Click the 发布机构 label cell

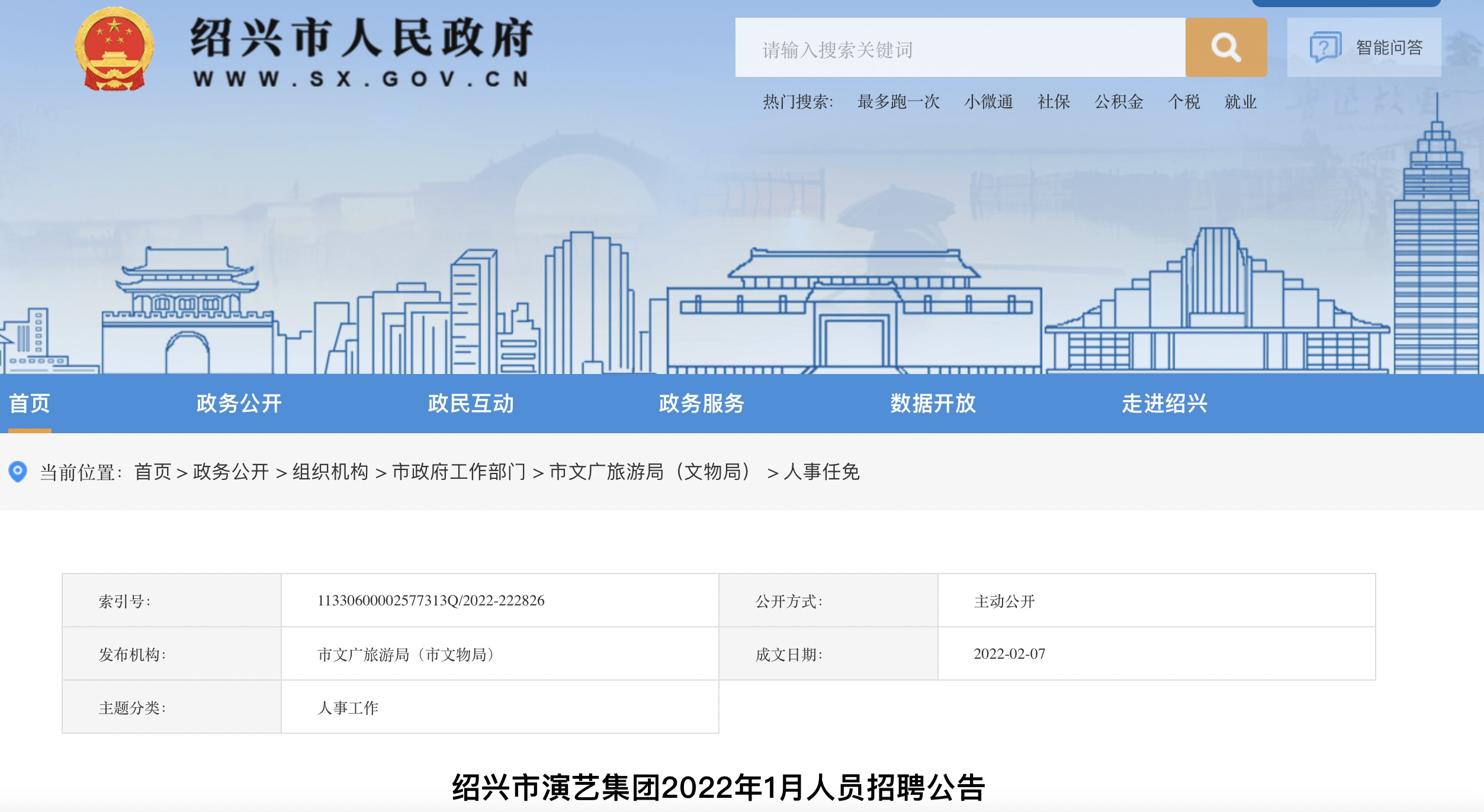click(172, 654)
